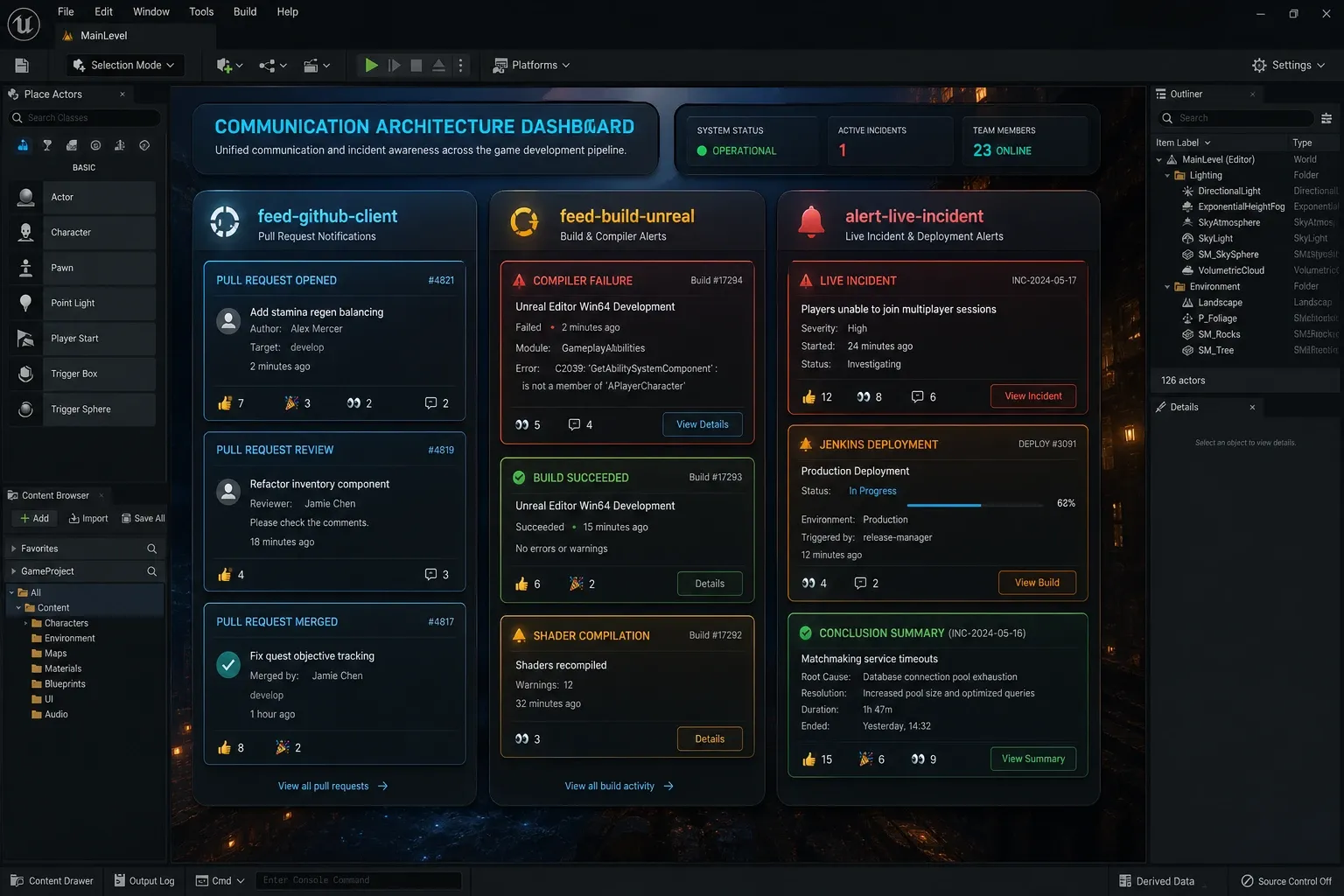1344x896 pixels.
Task: Open the Selection Mode dropdown
Action: tap(123, 65)
